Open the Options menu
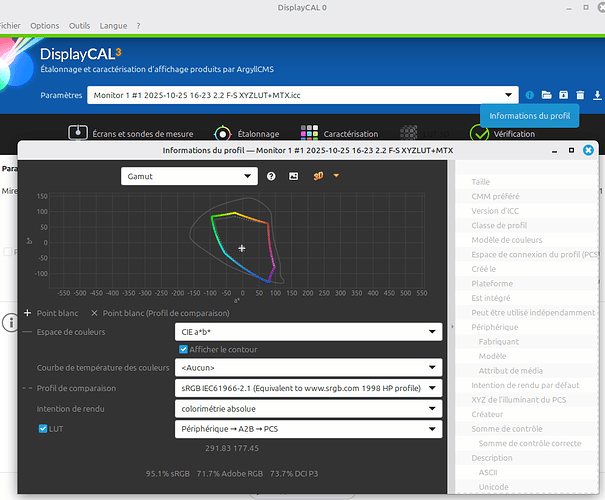This screenshot has width=605, height=500. (x=44, y=25)
